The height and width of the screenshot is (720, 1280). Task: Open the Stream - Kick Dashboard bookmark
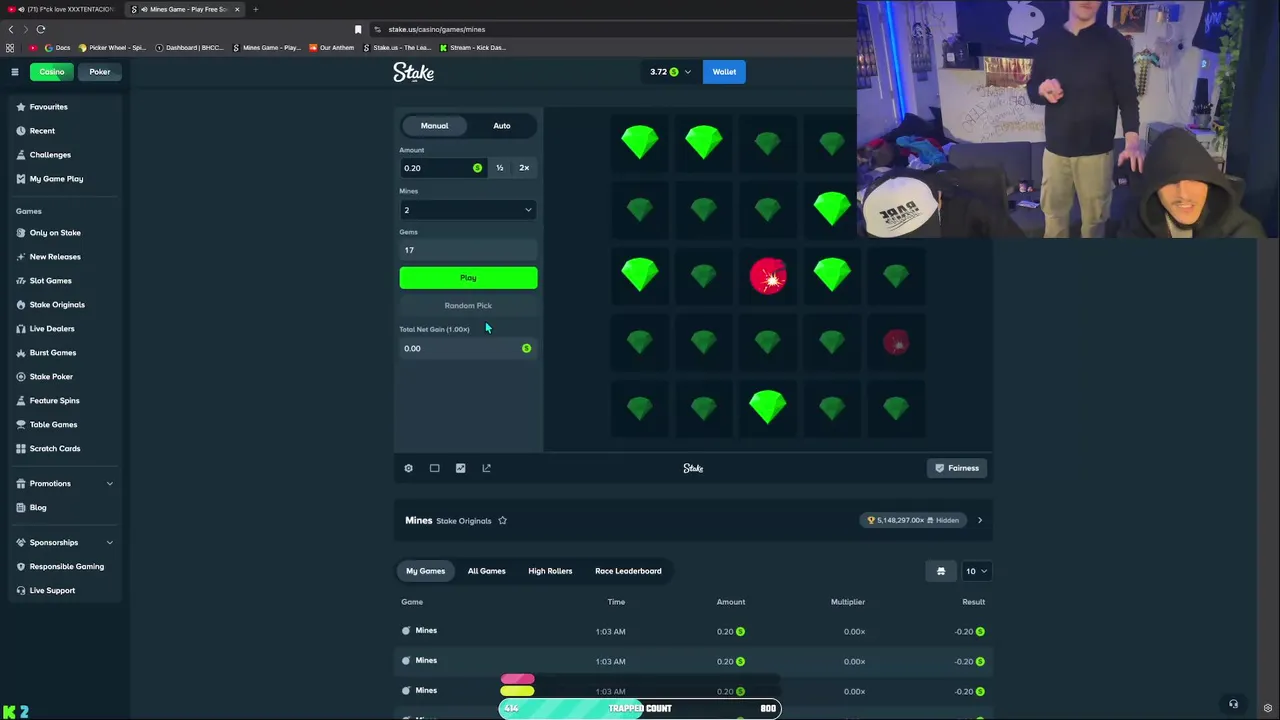[474, 47]
